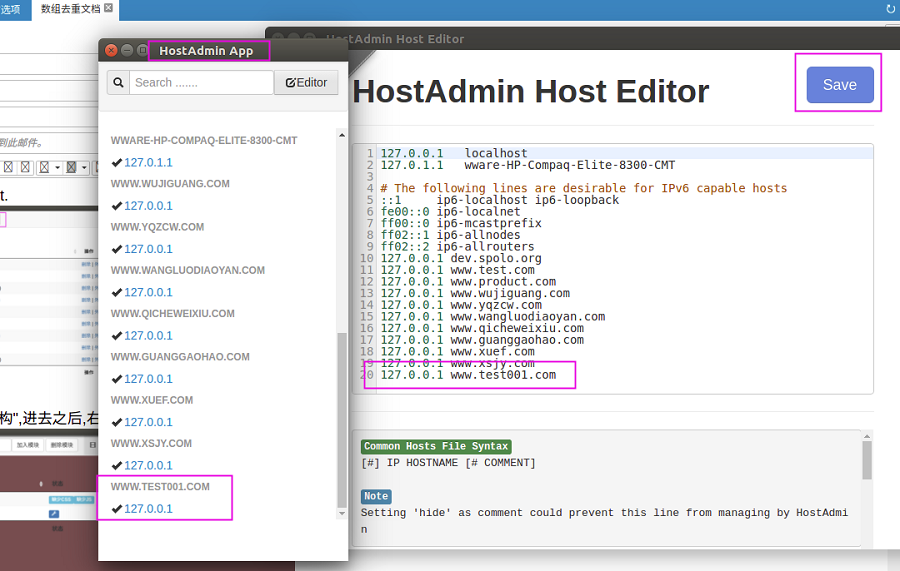Click the Note label in help panel
This screenshot has width=900, height=571.
point(376,496)
